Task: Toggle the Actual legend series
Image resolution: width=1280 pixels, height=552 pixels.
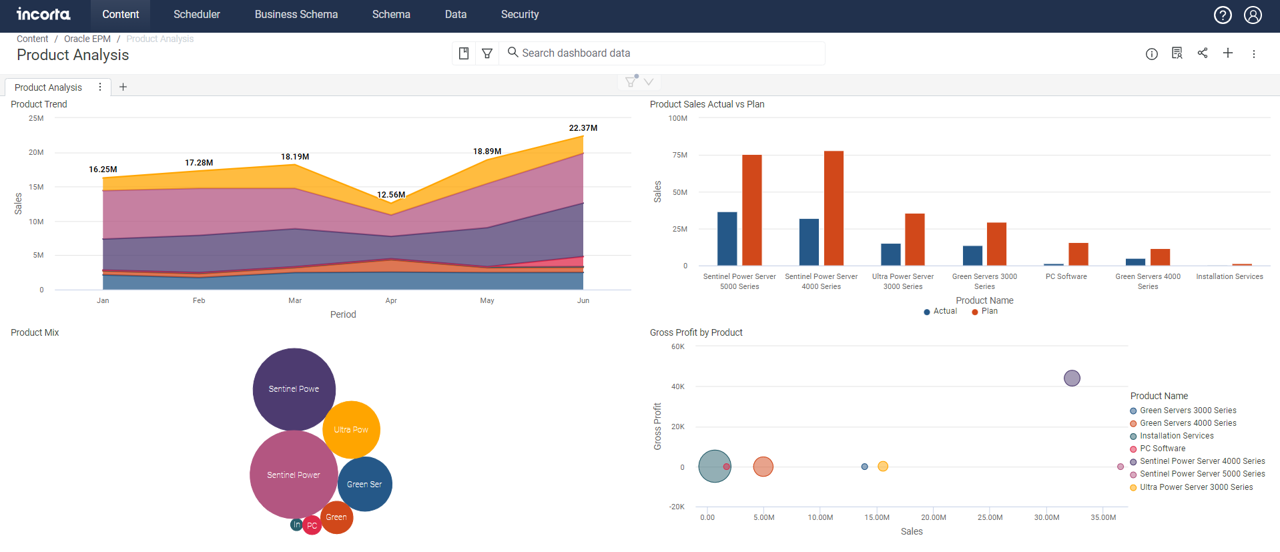Action: tap(940, 311)
